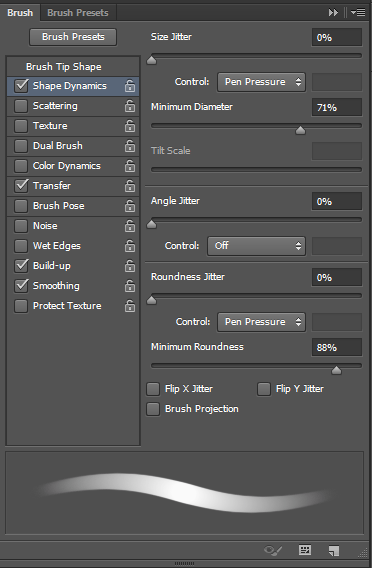Check the Brush Projection option
Viewport: 372px width, 568px height.
(153, 409)
